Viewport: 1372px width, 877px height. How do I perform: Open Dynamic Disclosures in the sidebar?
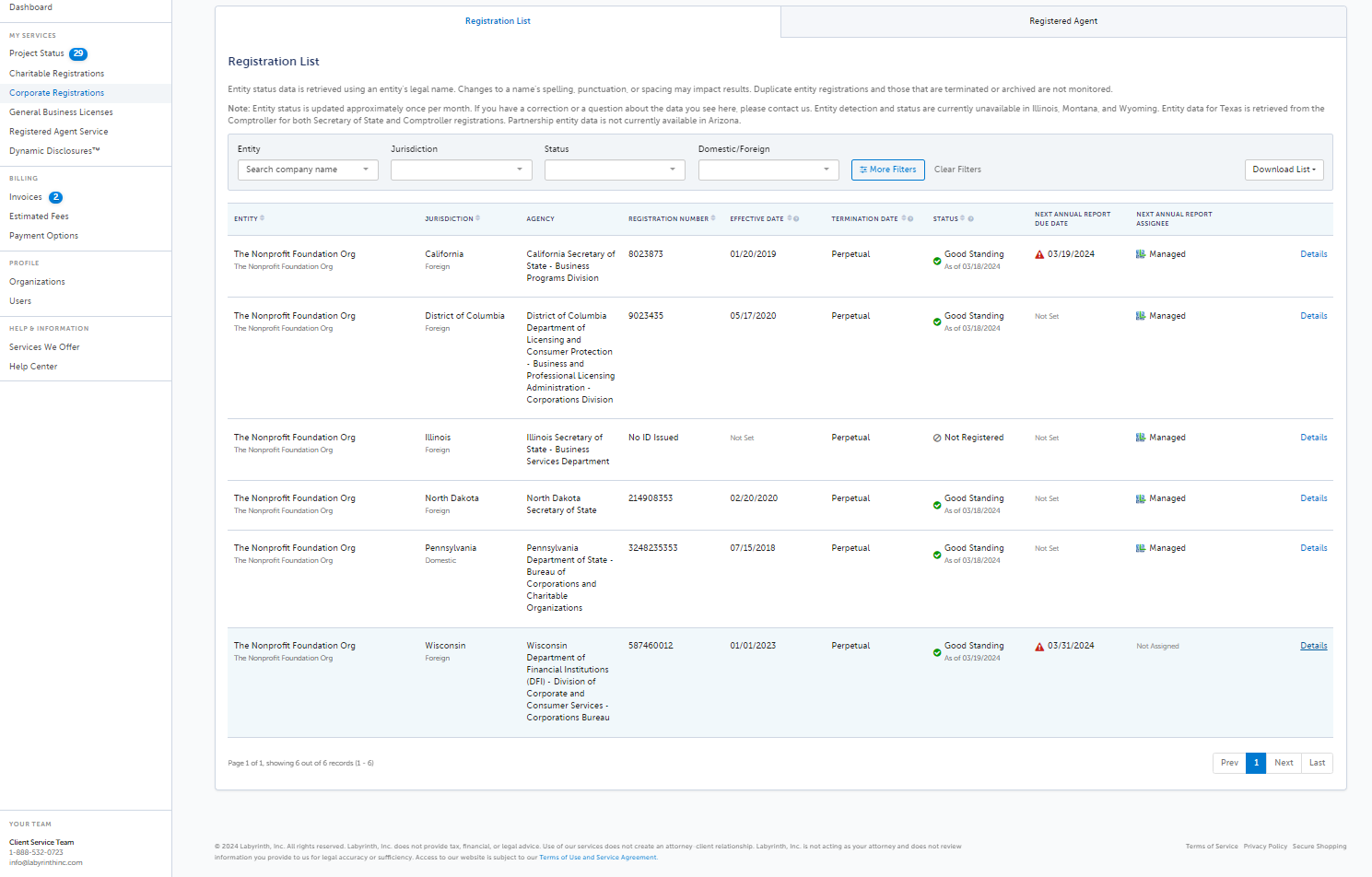tap(54, 151)
